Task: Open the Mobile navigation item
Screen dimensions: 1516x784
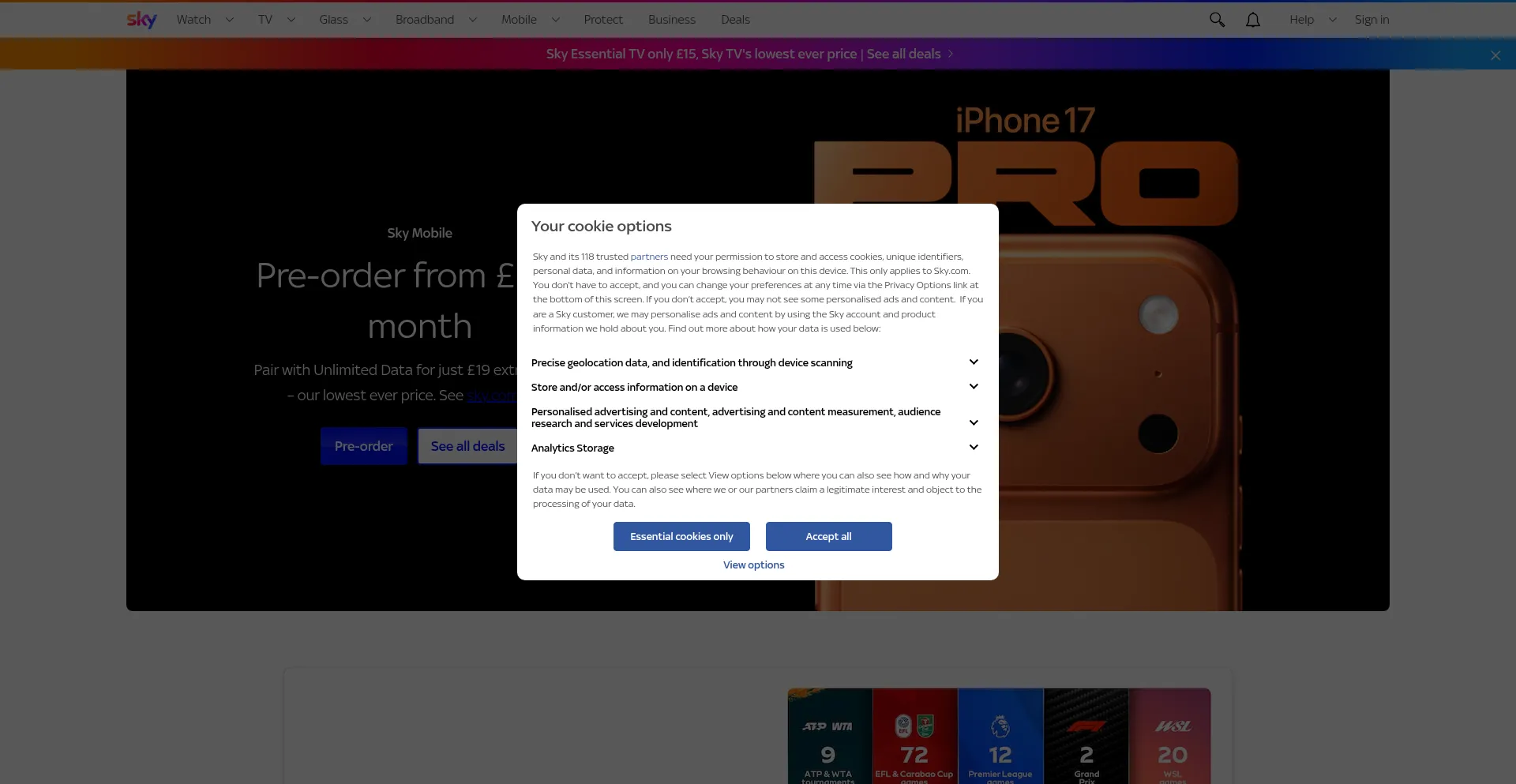Action: 519,20
